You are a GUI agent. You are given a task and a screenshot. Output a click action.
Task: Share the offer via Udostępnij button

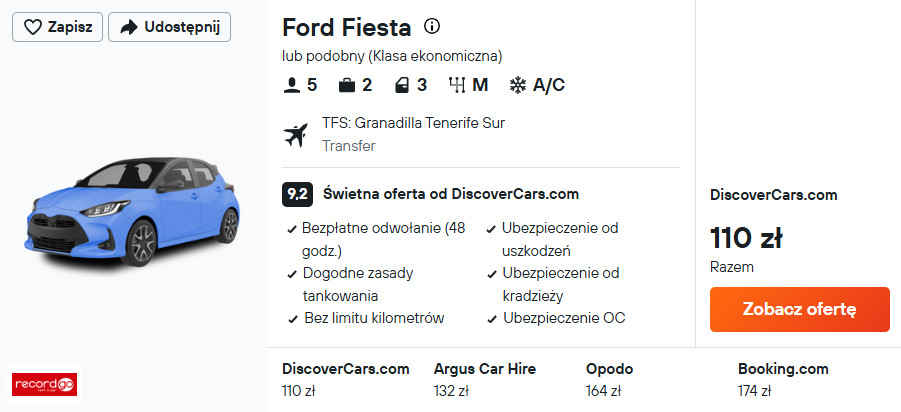click(169, 27)
